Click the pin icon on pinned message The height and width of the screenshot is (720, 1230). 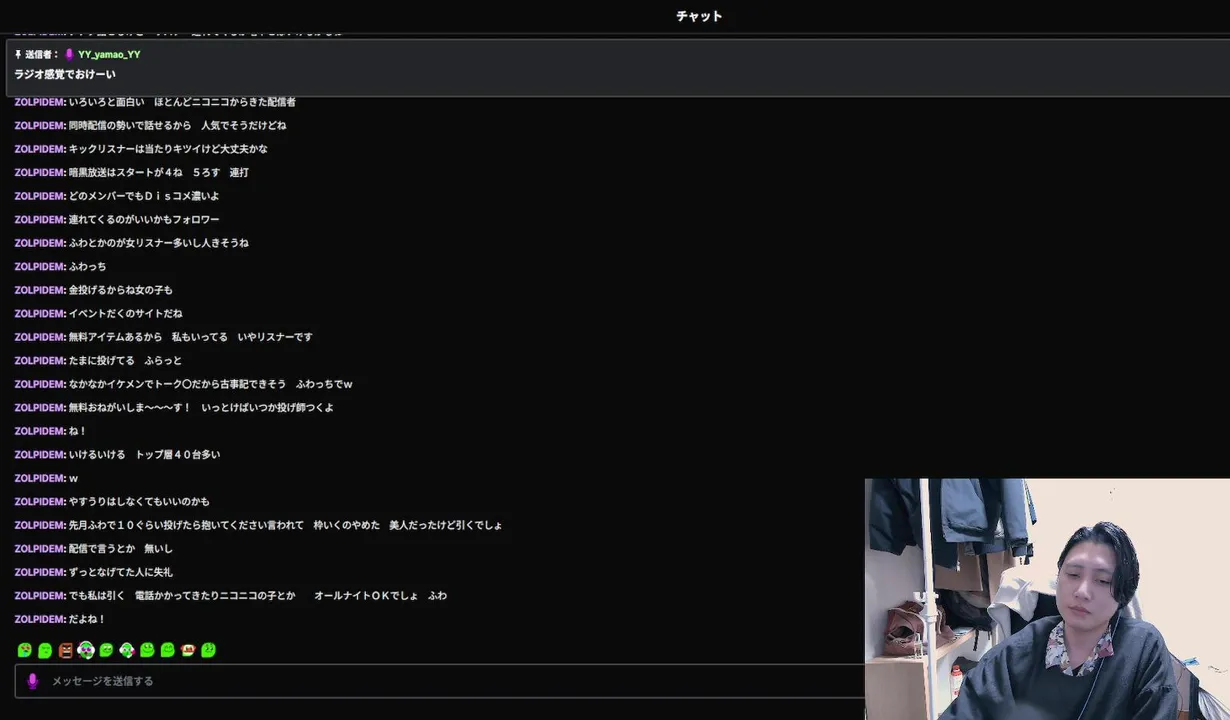[x=18, y=54]
